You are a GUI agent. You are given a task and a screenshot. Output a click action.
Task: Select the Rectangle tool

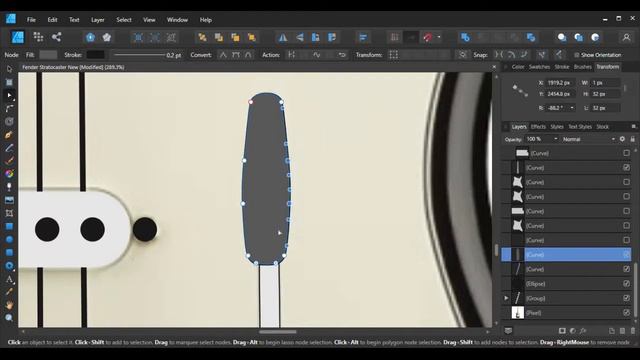9,226
